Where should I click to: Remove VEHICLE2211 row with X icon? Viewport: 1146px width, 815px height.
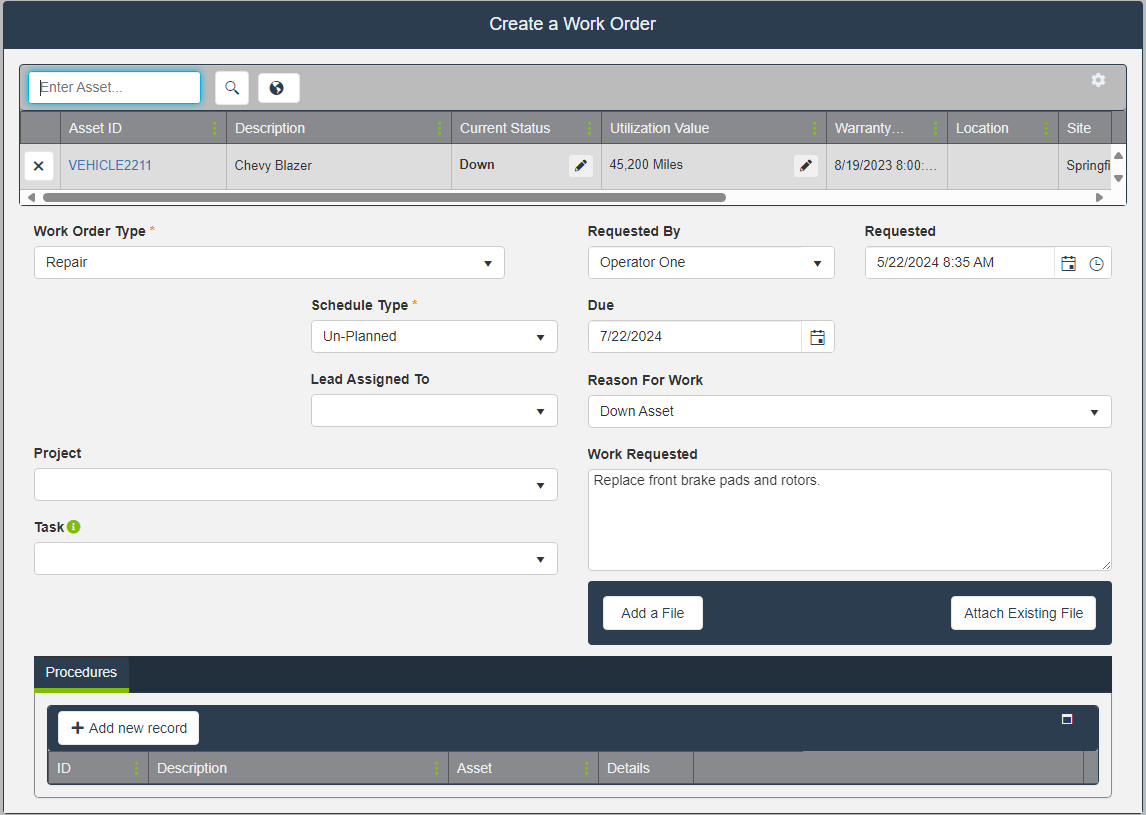39,166
